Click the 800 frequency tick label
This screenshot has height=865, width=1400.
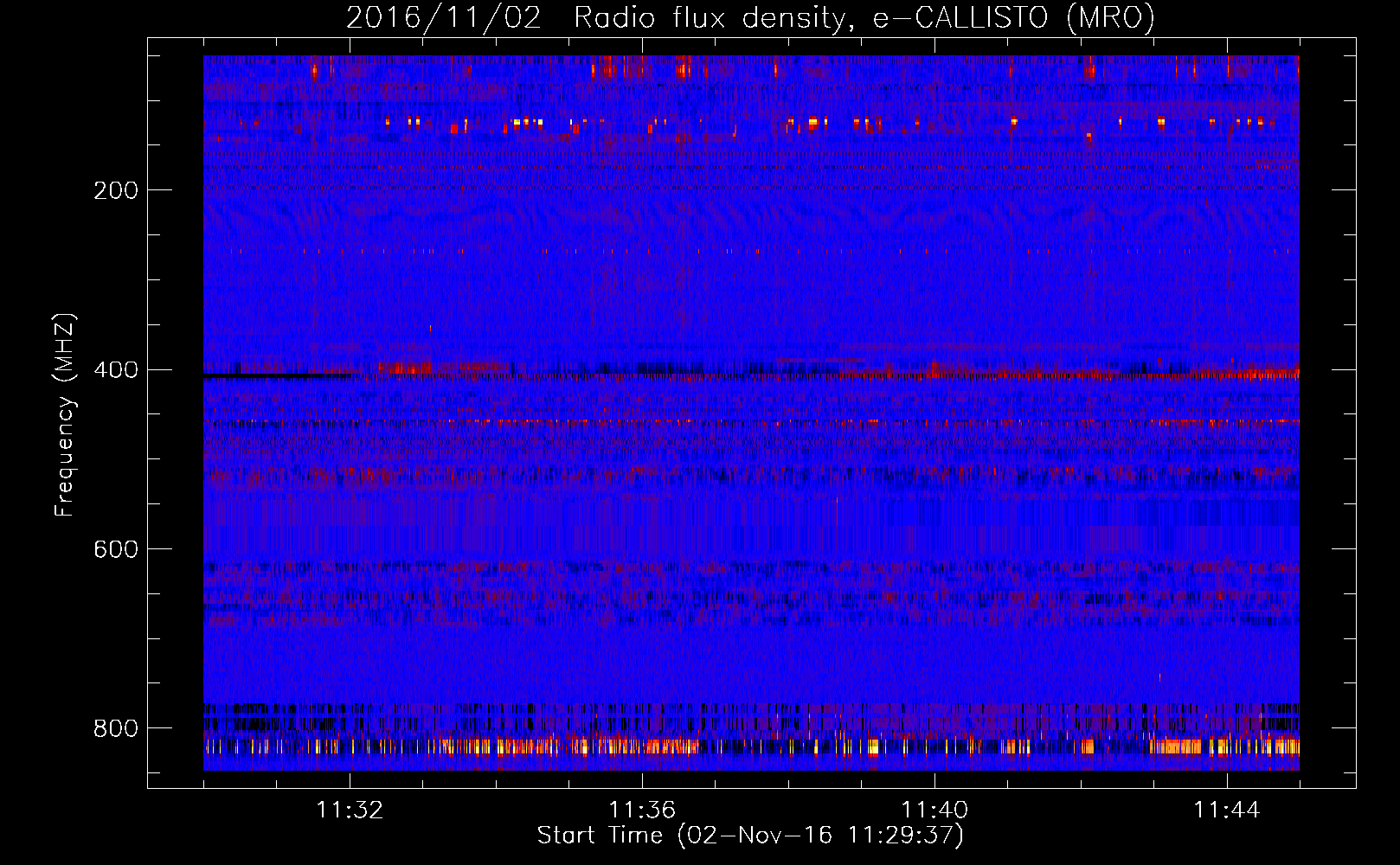tap(115, 729)
